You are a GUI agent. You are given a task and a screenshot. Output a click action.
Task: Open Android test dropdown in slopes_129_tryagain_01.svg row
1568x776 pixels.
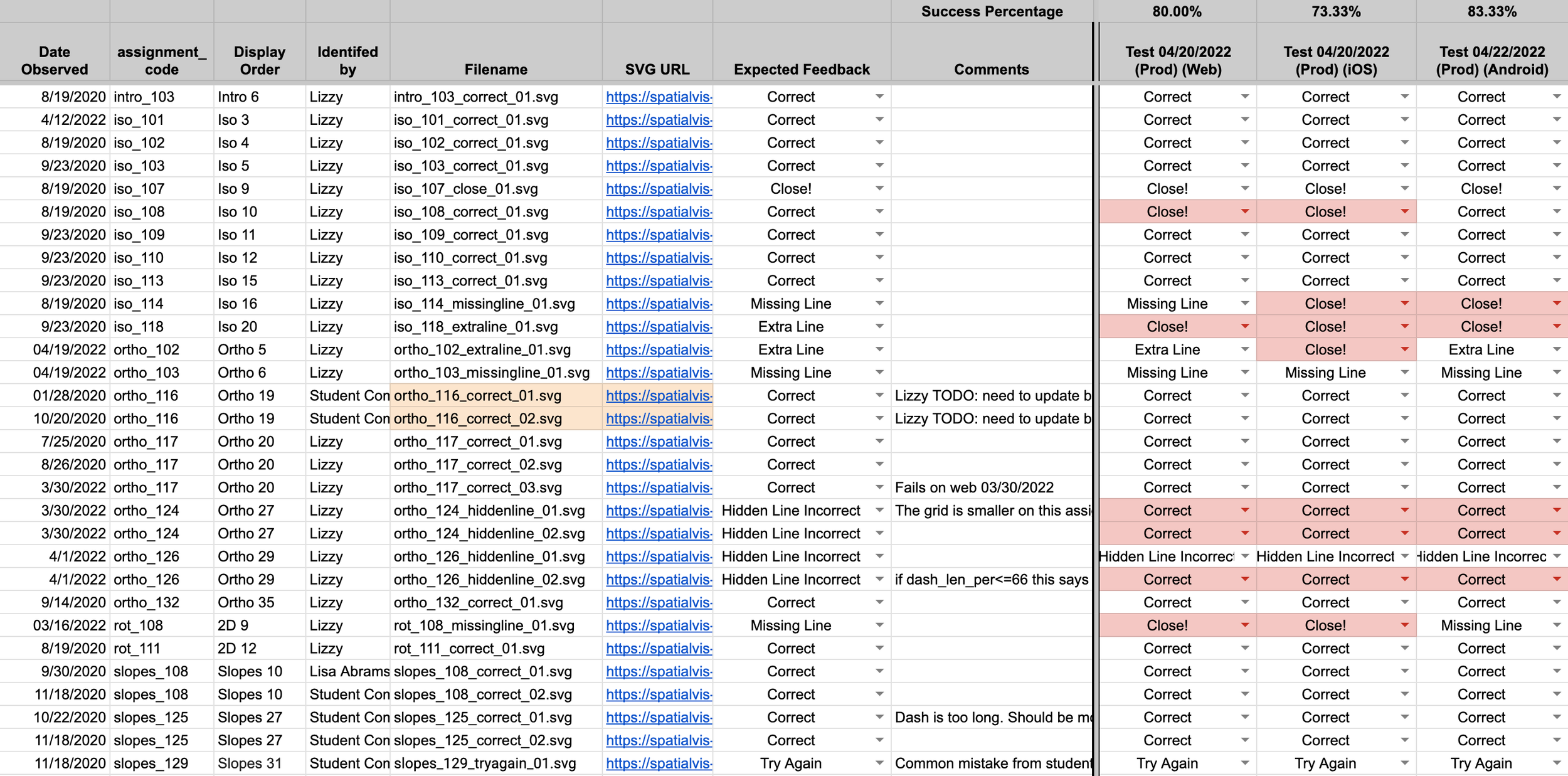pos(1557,763)
